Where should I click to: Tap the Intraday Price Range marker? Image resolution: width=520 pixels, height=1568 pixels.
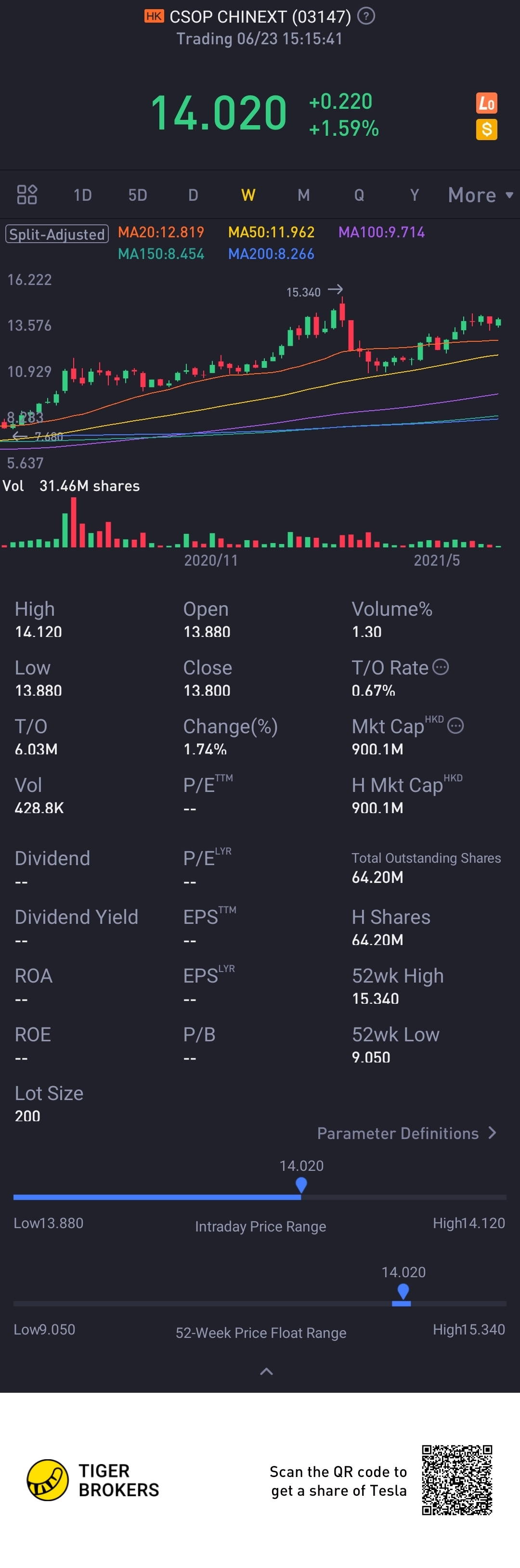pos(301,1185)
